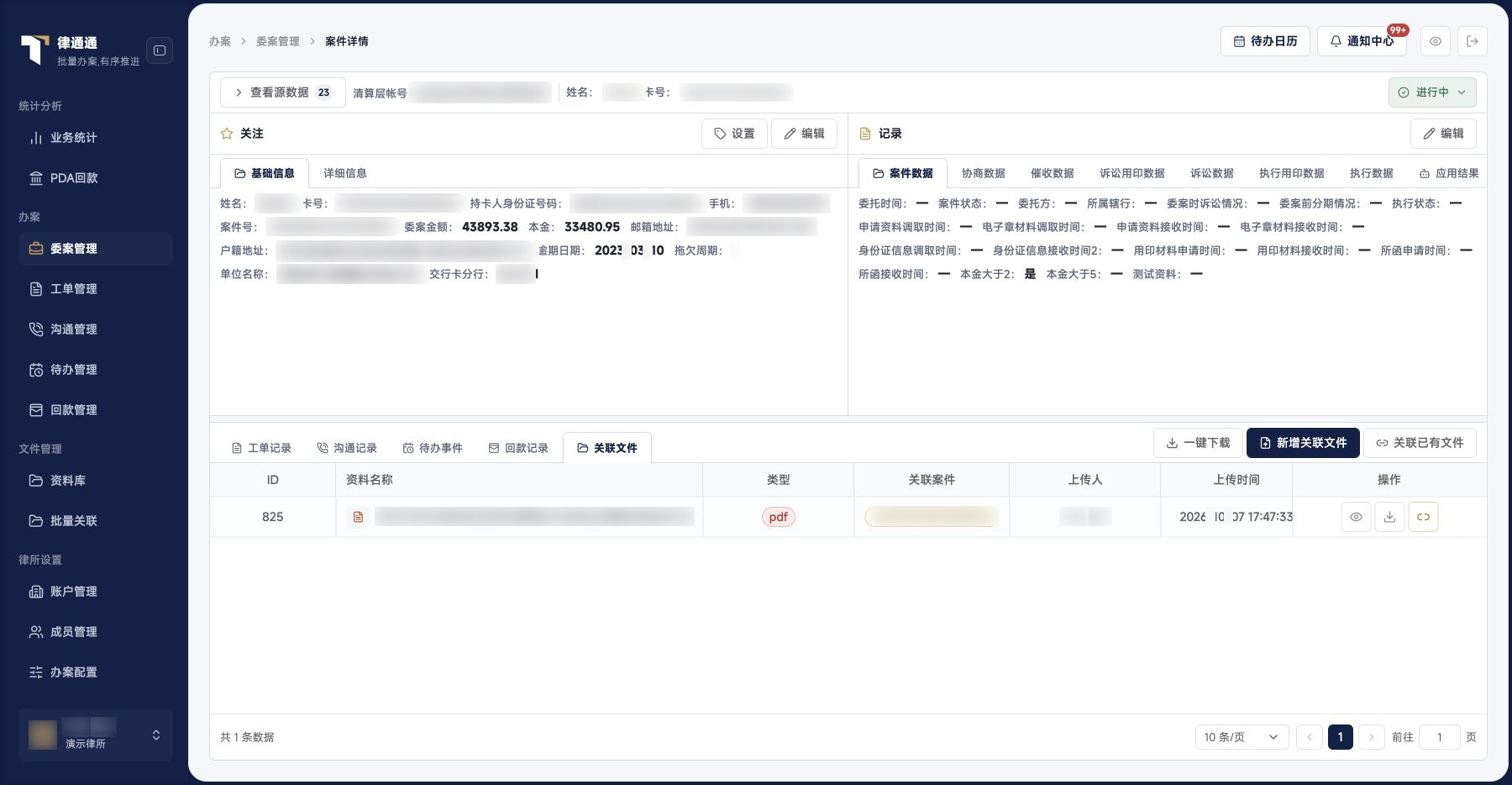Screen dimensions: 1512x785
Task: Click the logout icon at top right
Action: pos(1473,41)
